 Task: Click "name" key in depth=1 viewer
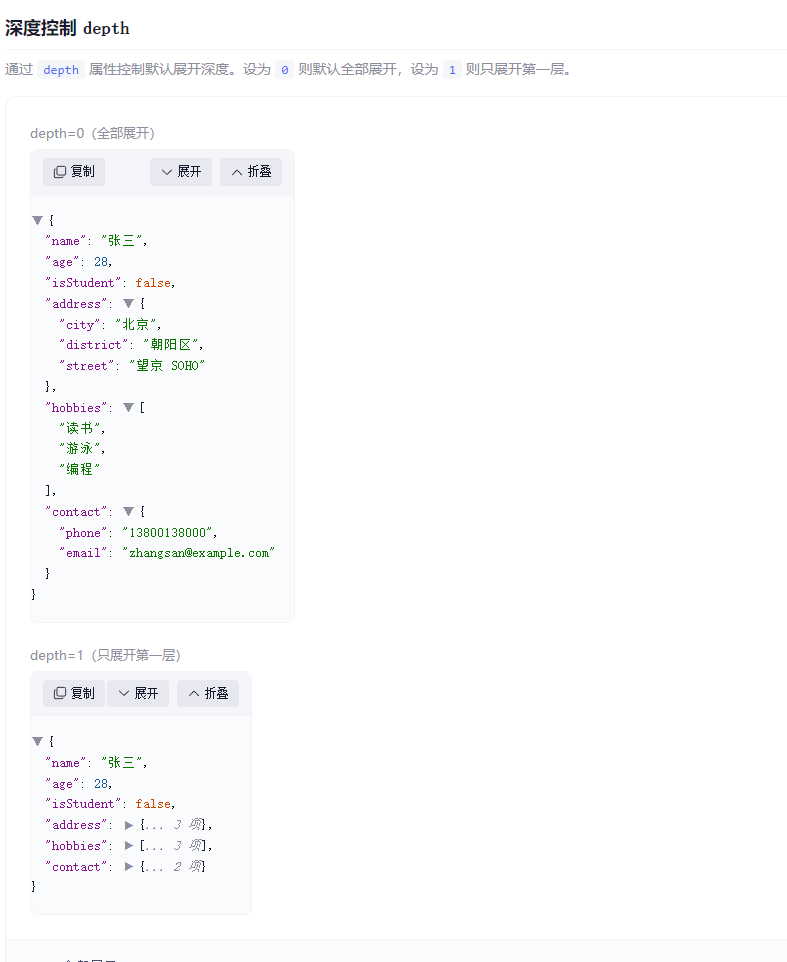[x=66, y=763]
